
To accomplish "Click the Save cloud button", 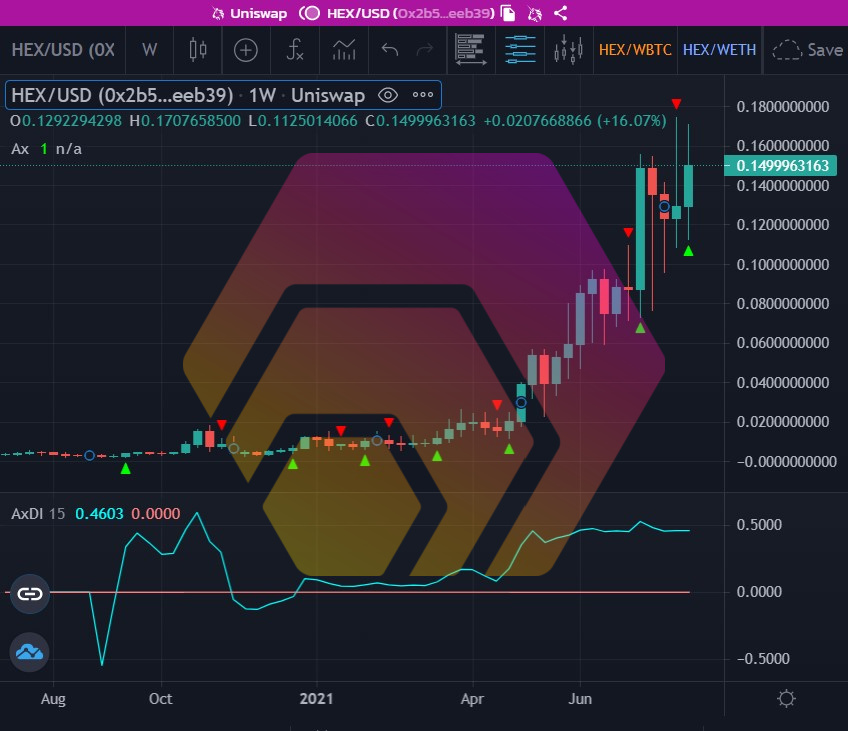I will 807,50.
